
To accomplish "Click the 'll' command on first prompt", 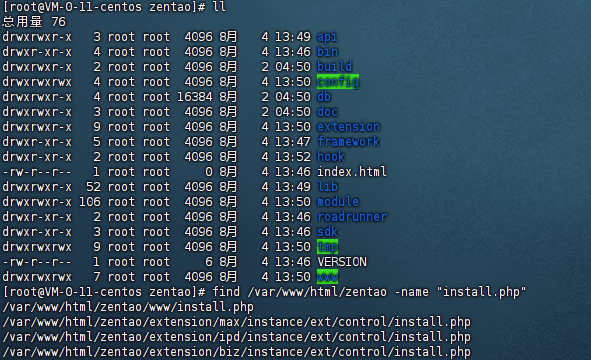I will [219, 7].
